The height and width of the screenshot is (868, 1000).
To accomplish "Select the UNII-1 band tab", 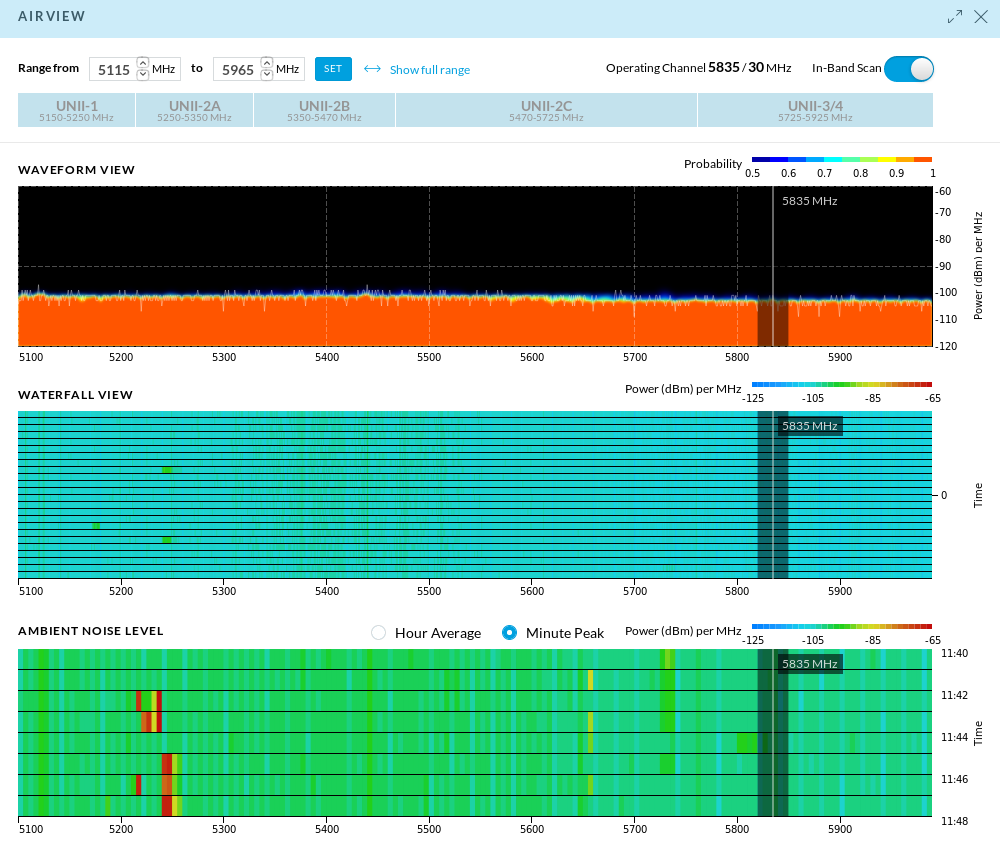I will click(76, 110).
